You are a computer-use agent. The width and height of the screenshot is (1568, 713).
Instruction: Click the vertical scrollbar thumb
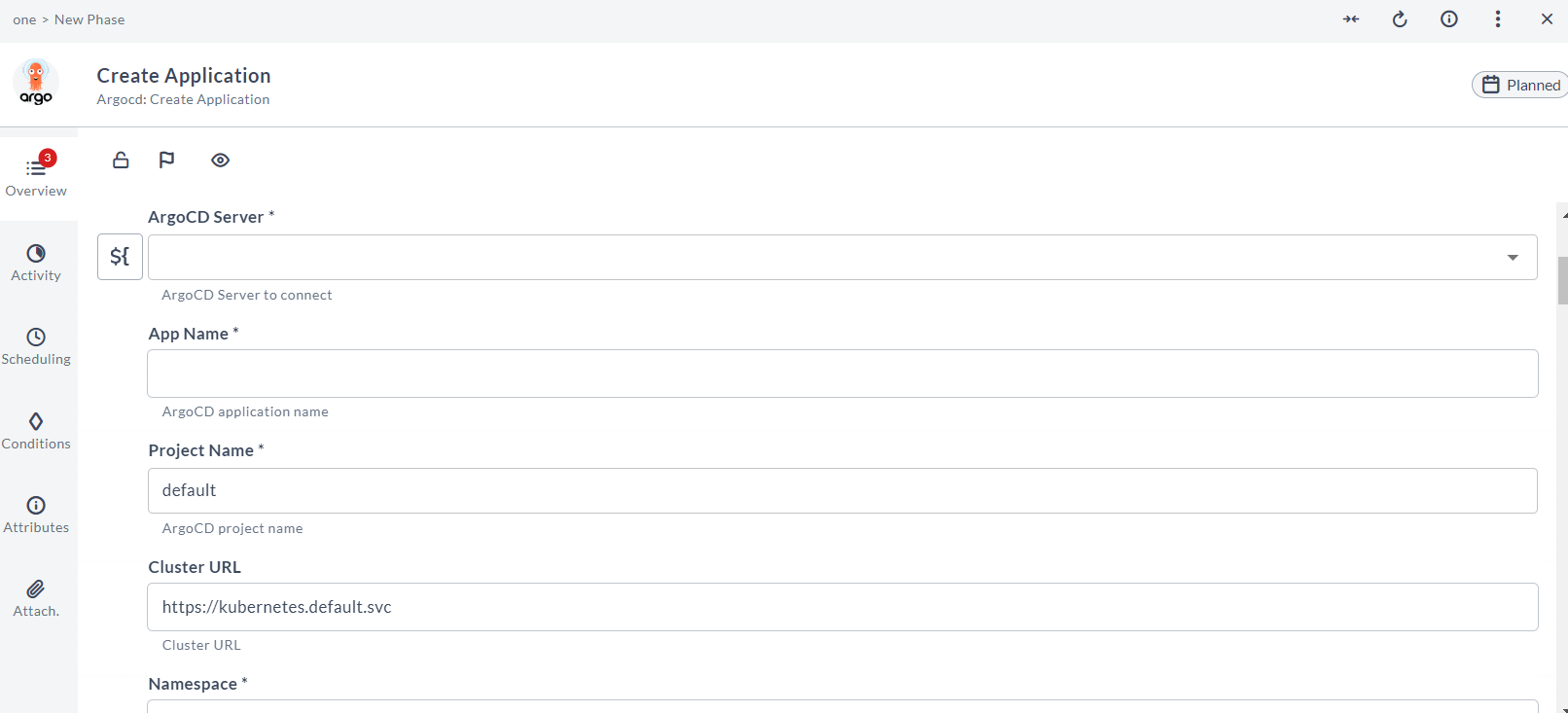click(1562, 280)
